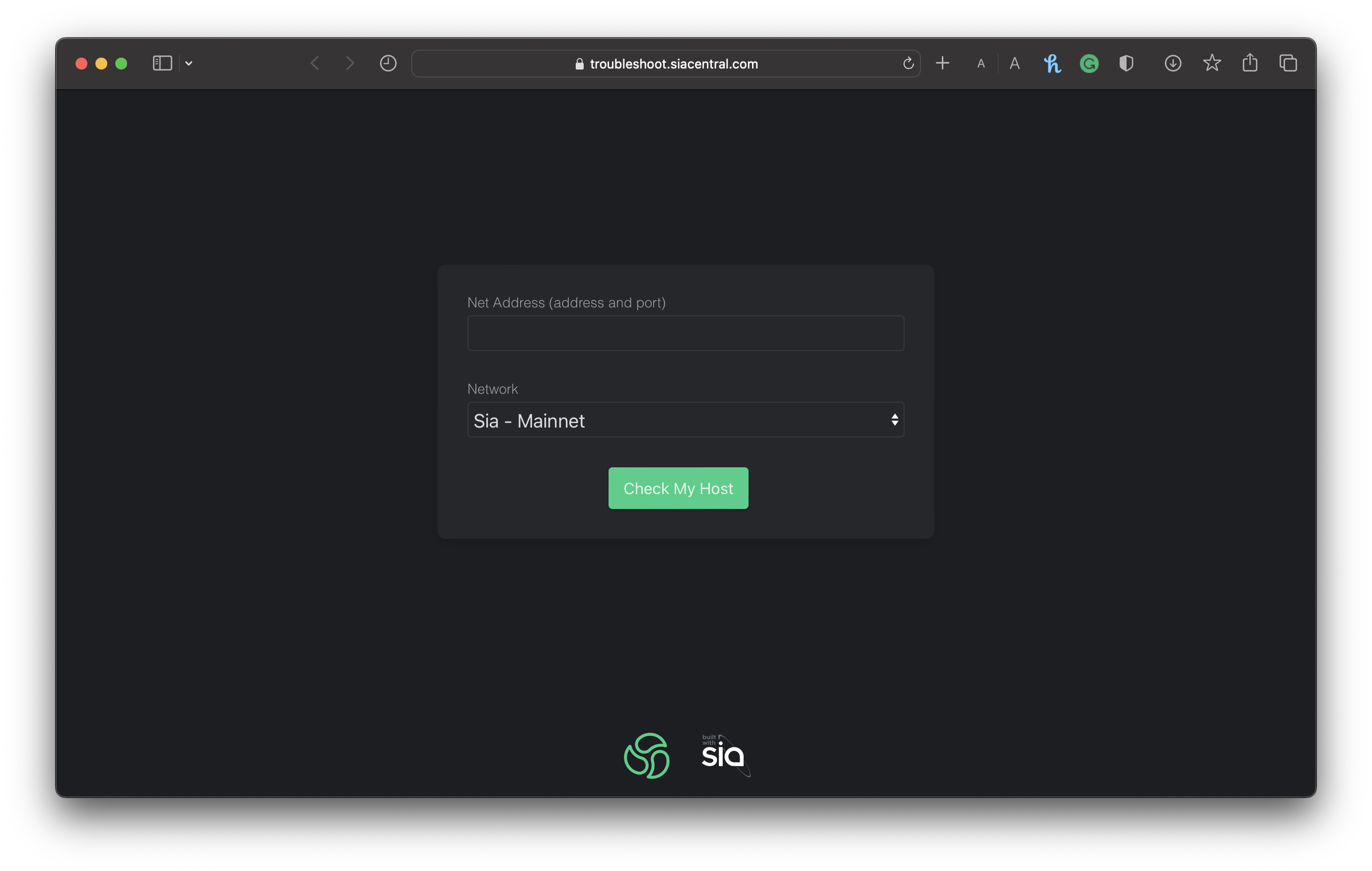
Task: Open the built with Sia logo link
Action: pyautogui.click(x=725, y=755)
